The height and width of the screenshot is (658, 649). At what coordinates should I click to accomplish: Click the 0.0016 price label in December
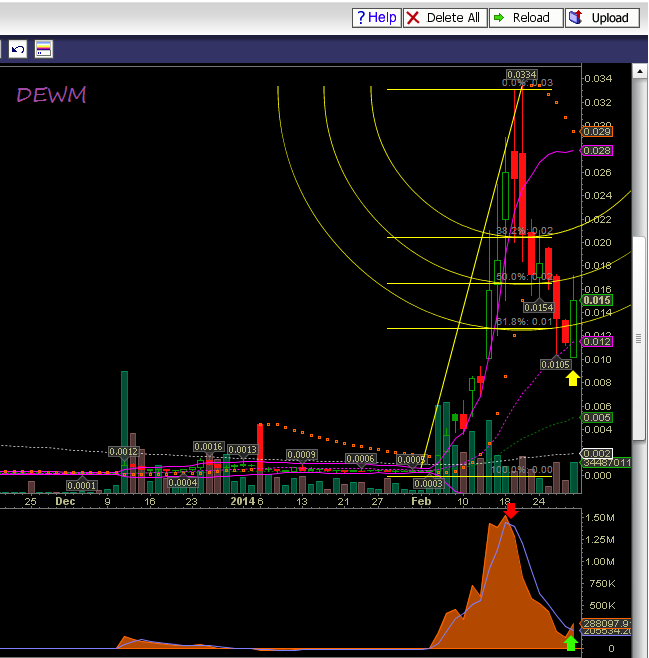pyautogui.click(x=208, y=447)
